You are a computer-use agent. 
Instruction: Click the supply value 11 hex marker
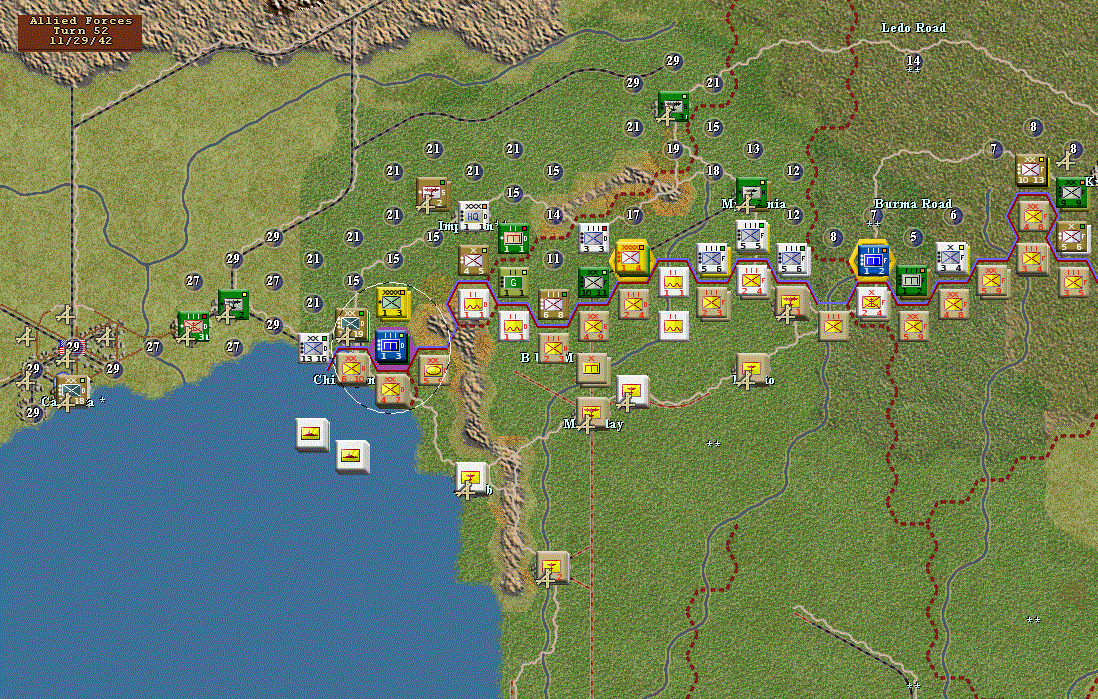pos(553,259)
